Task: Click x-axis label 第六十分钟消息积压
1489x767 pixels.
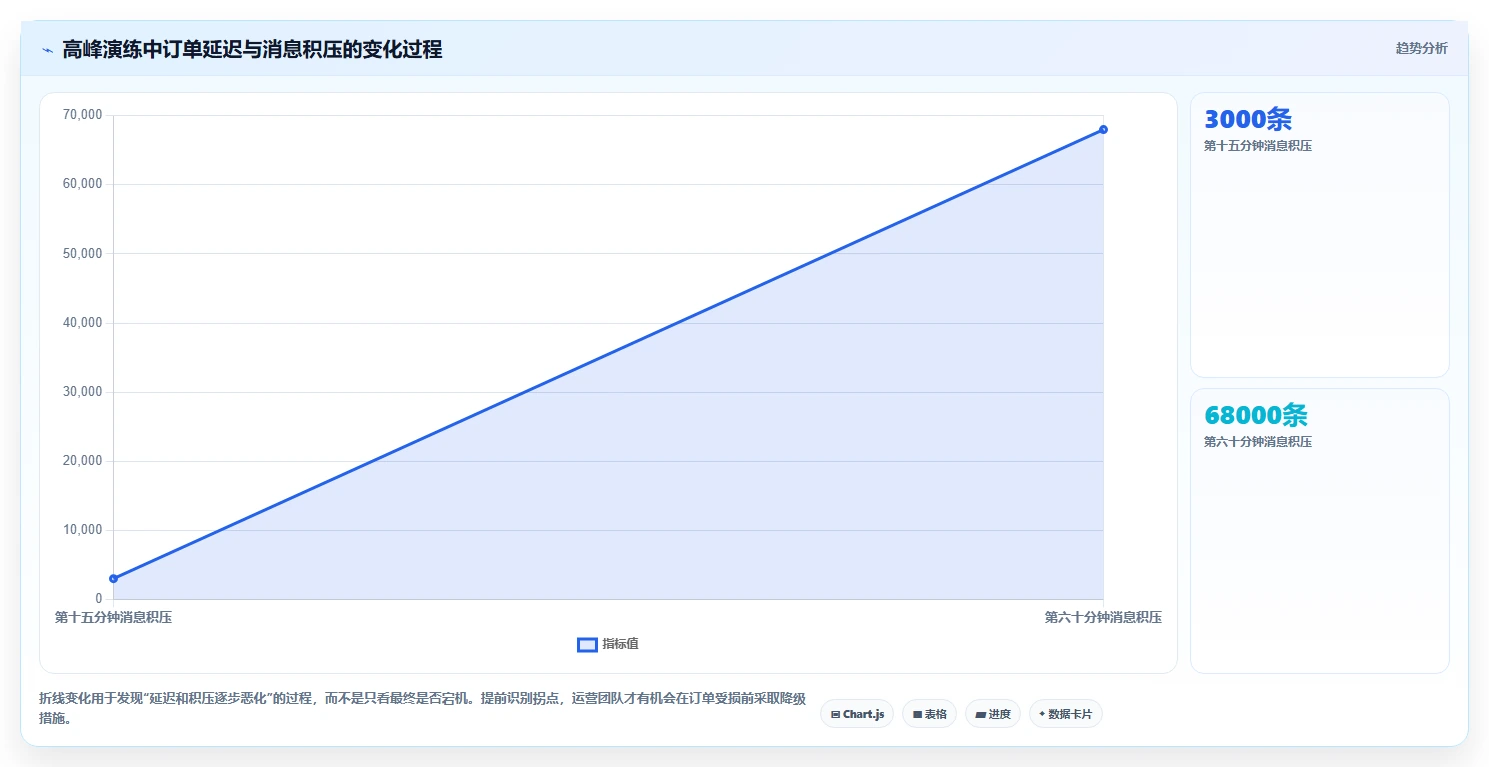Action: [1103, 617]
